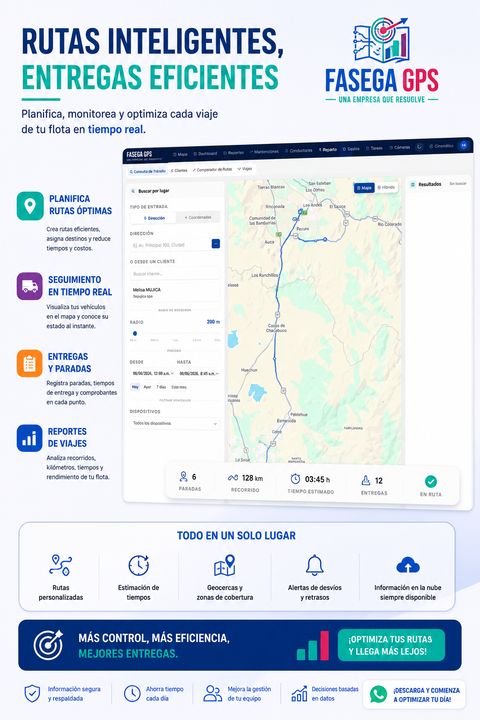Click the shield Información segura icon
Viewport: 480px width, 720px height.
(32, 693)
